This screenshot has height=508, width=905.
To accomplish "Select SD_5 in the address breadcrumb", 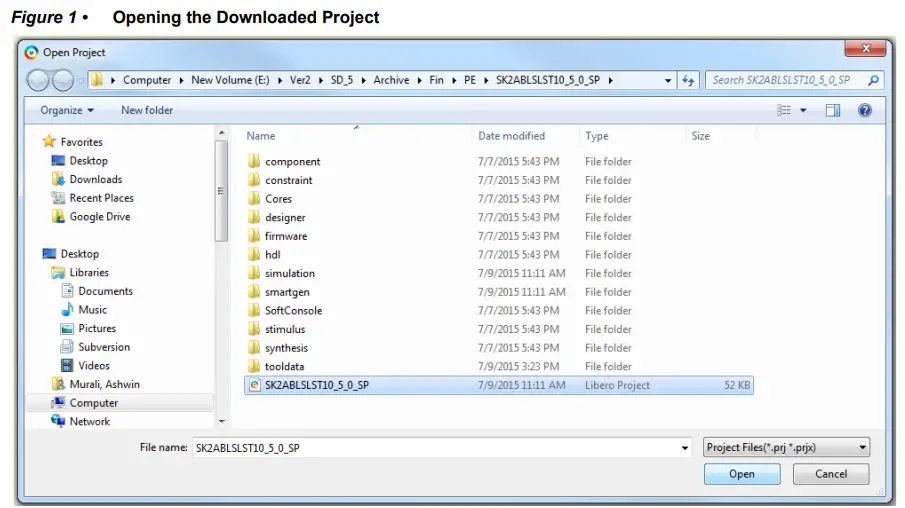I will 341,80.
